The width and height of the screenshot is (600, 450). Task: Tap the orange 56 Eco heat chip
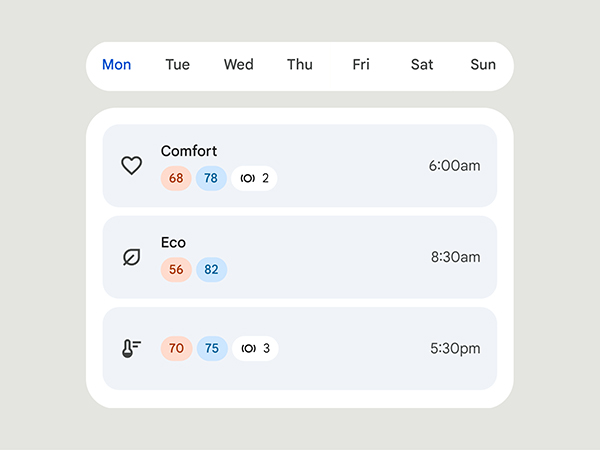[x=176, y=269]
